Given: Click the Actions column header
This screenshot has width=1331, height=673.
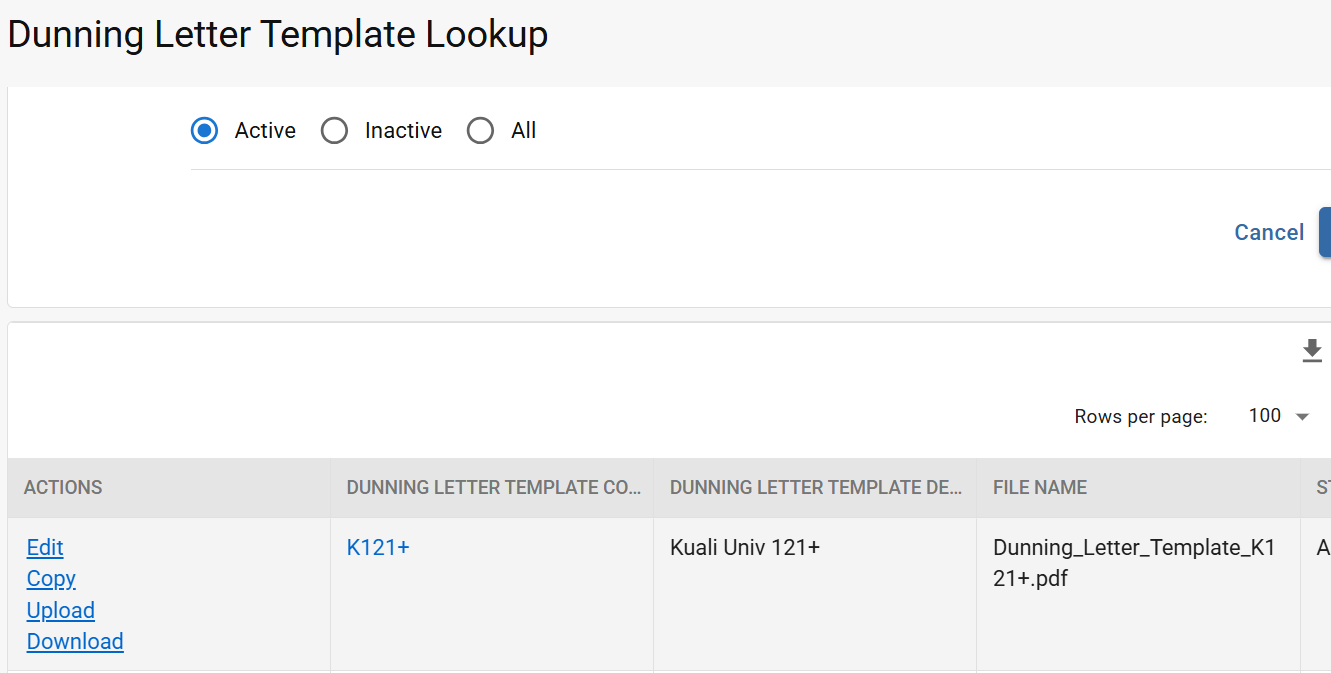Looking at the screenshot, I should click(63, 487).
